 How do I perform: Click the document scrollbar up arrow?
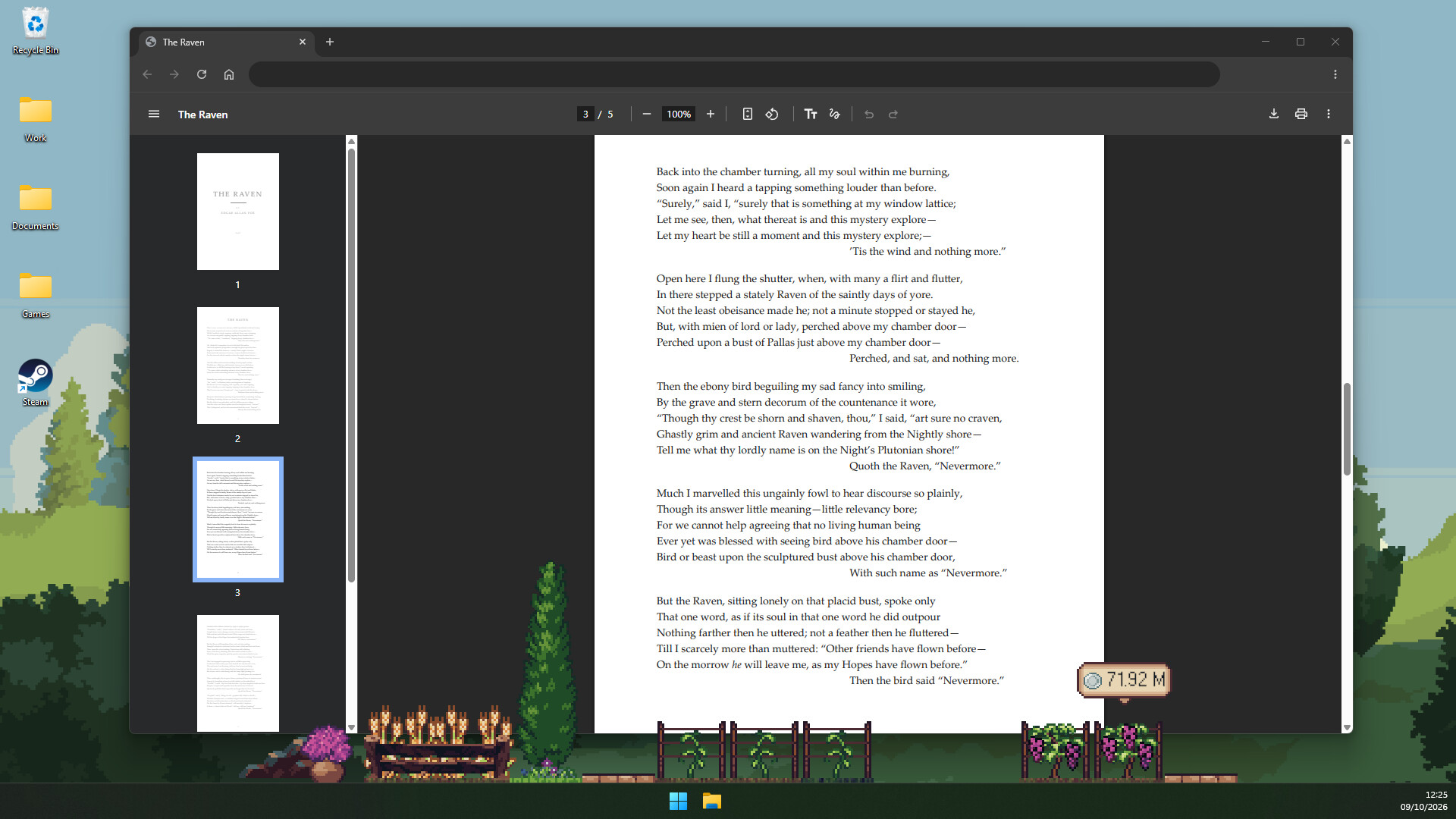pos(1347,141)
